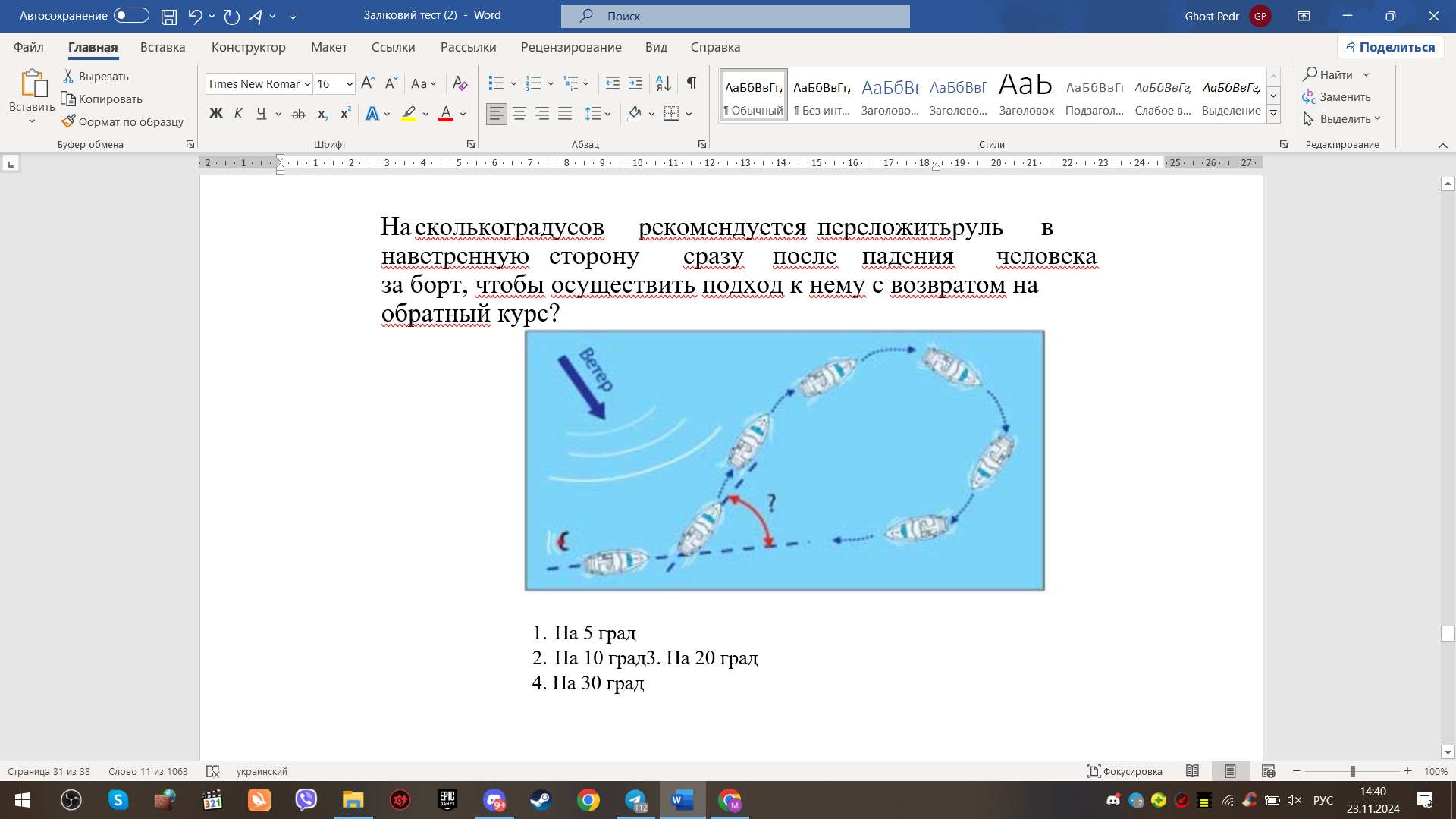
Task: Apply the Обычный style
Action: click(x=753, y=95)
